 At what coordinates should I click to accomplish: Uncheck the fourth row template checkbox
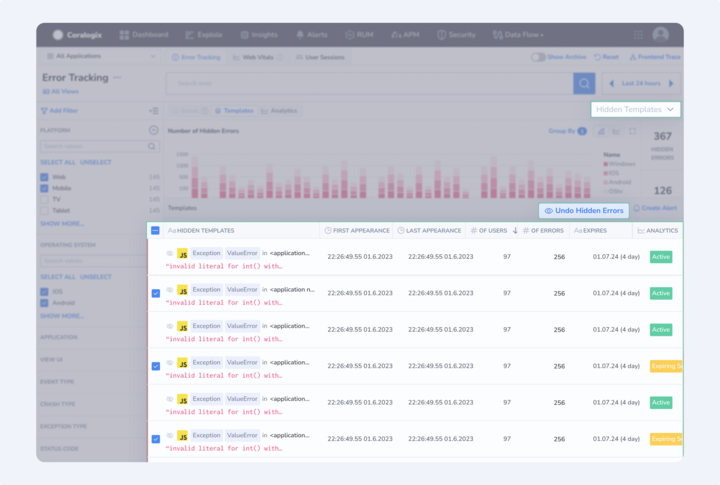click(x=156, y=366)
